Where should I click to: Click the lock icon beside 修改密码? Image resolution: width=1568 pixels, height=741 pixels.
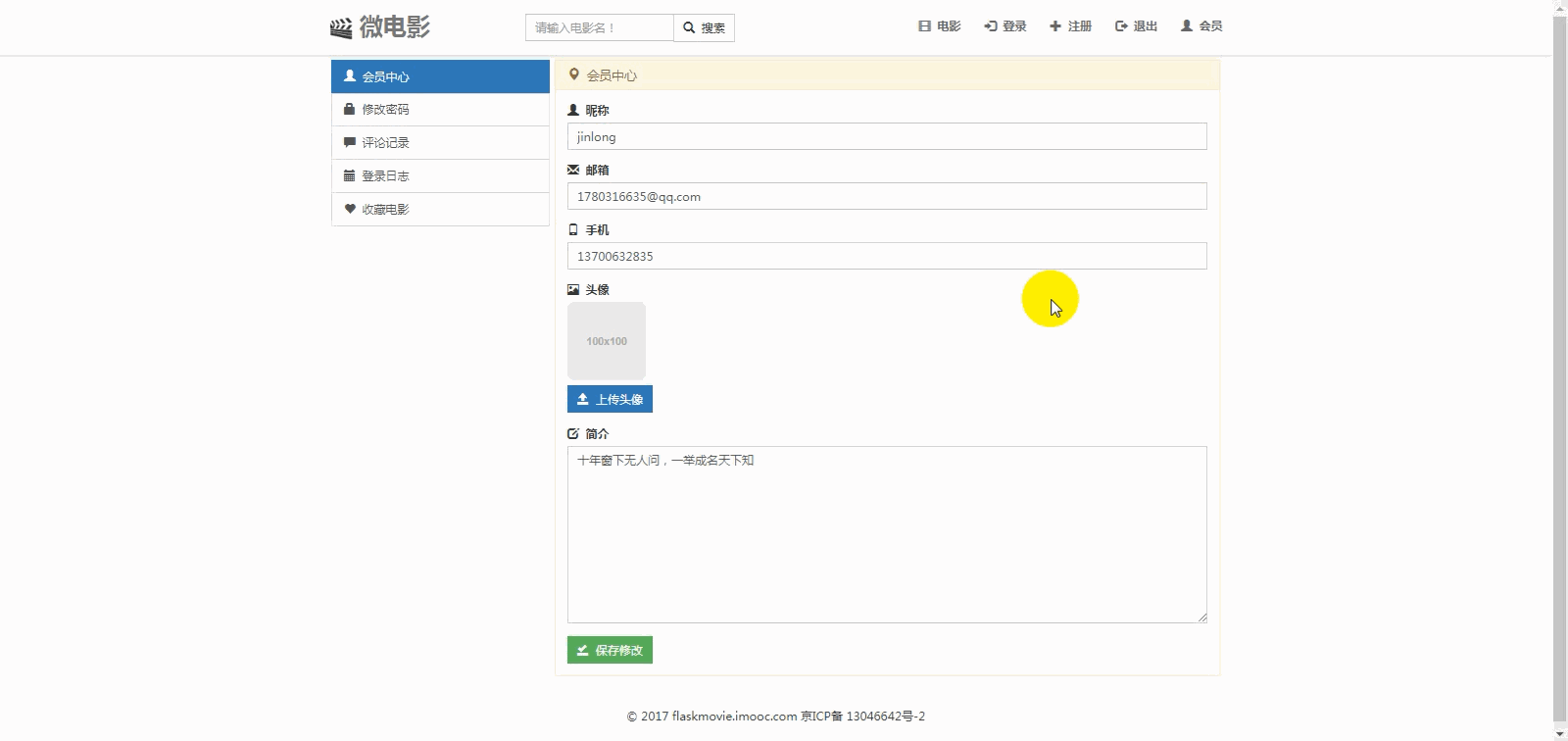[x=349, y=109]
